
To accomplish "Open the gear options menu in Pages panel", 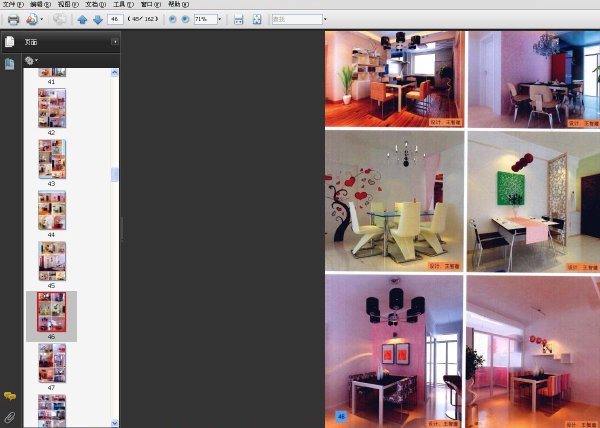I will click(31, 60).
